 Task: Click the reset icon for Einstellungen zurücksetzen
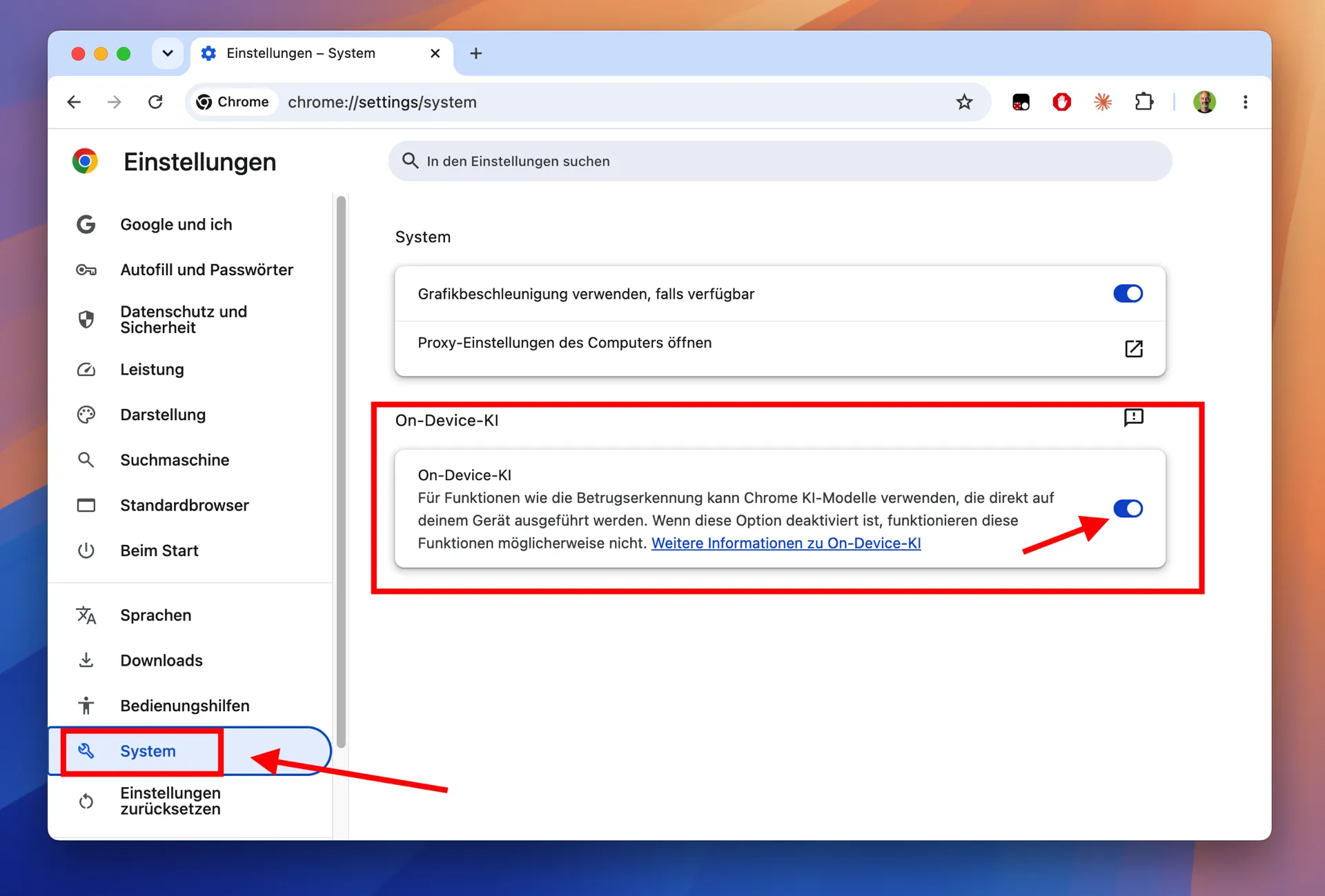click(86, 802)
